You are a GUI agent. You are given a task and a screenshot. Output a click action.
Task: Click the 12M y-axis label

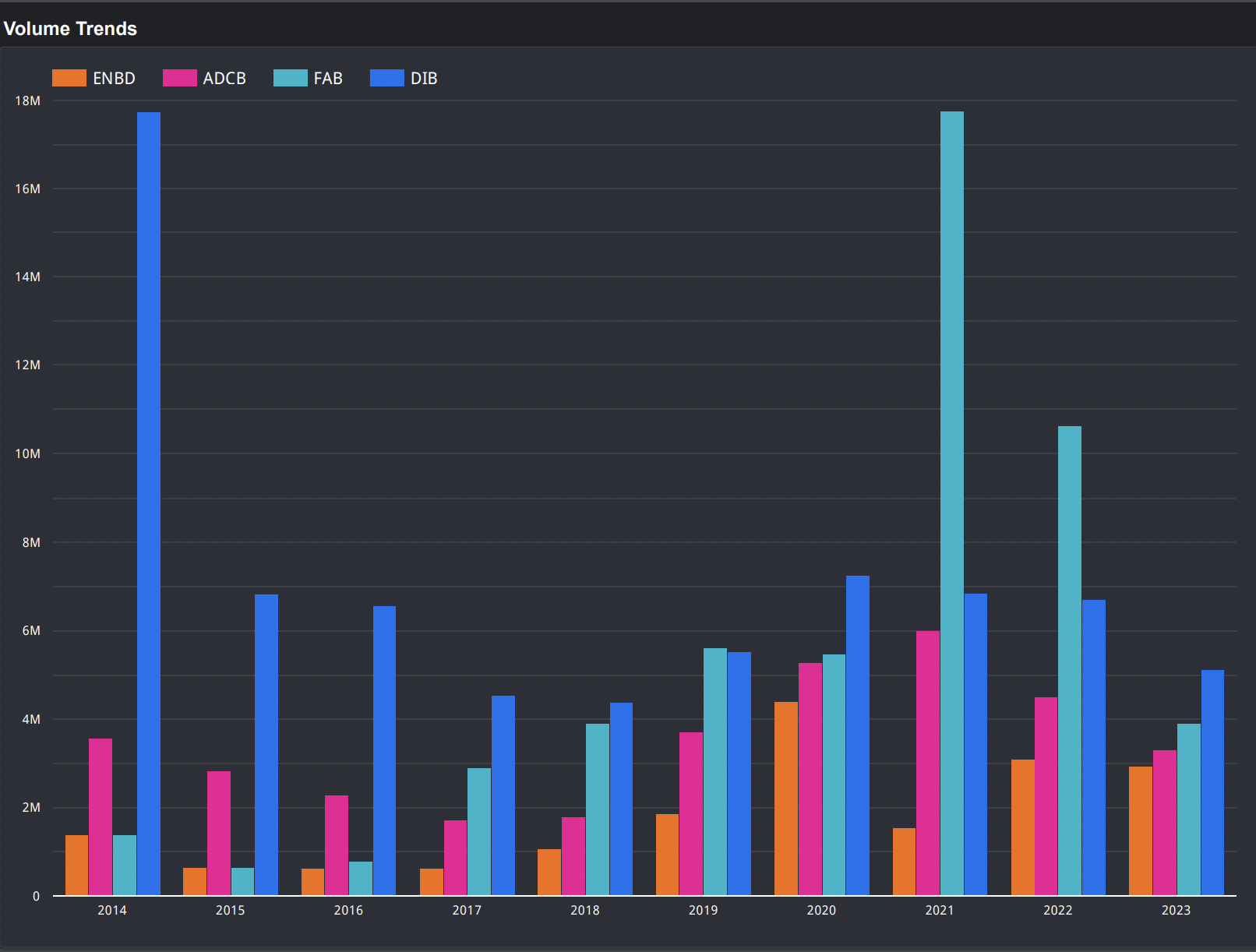28,365
